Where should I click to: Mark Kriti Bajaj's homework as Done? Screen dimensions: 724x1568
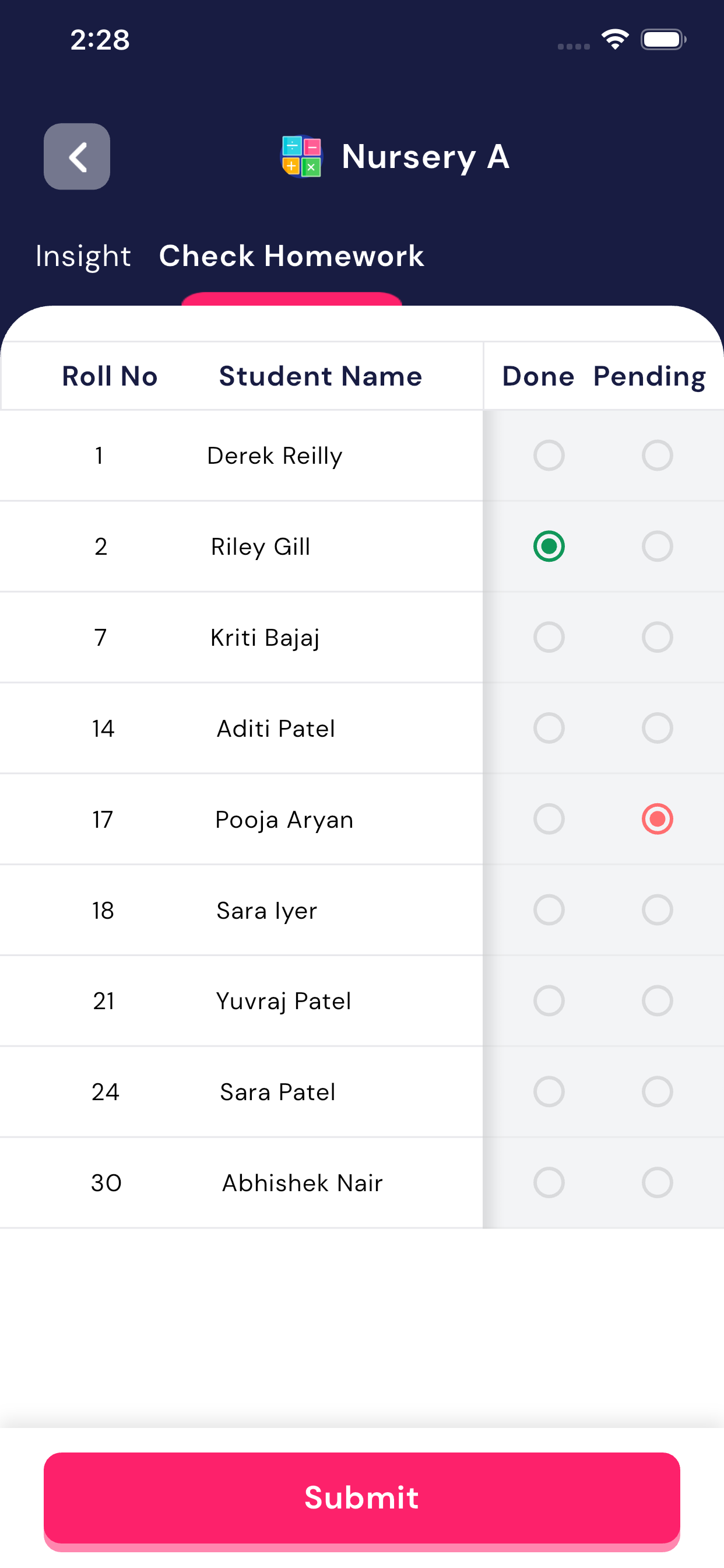click(x=549, y=638)
